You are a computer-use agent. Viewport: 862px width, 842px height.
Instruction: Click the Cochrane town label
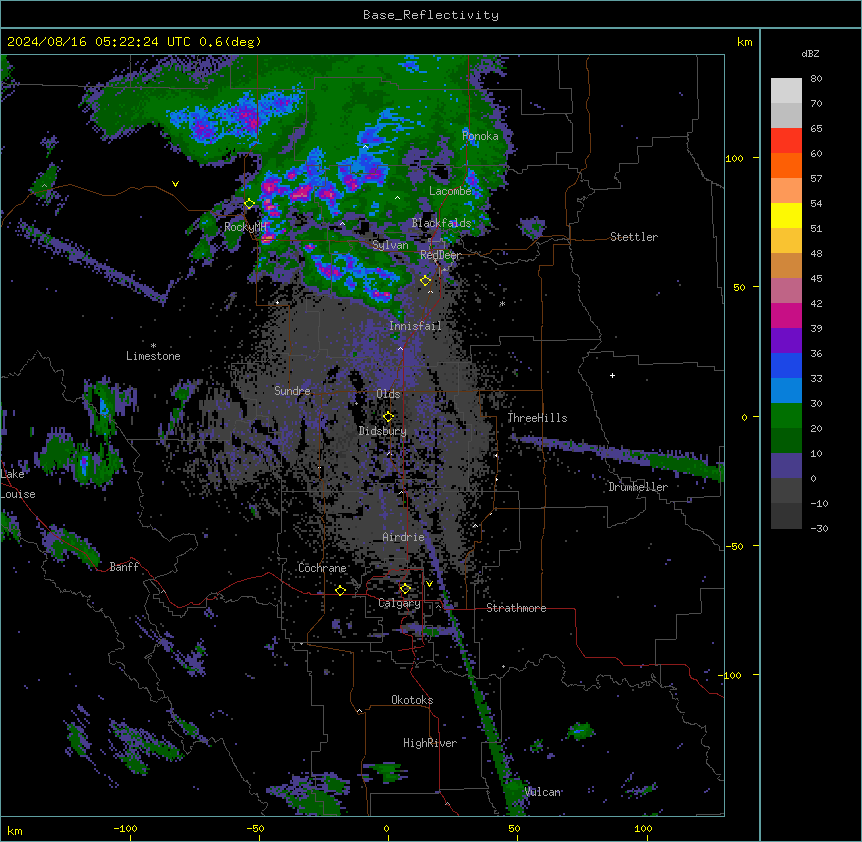click(322, 568)
